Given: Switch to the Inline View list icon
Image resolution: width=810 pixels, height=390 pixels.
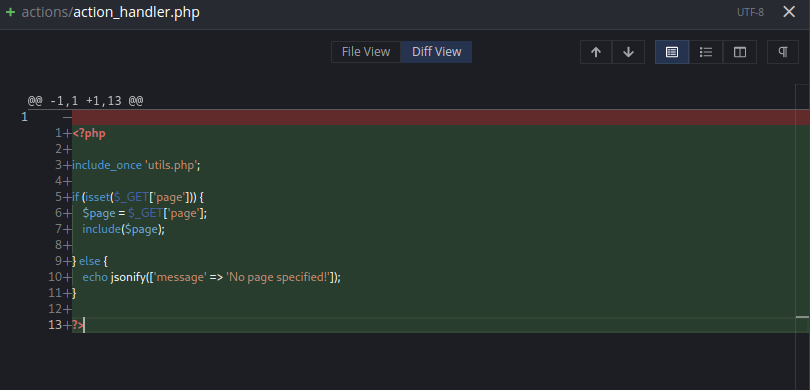Looking at the screenshot, I should point(706,52).
